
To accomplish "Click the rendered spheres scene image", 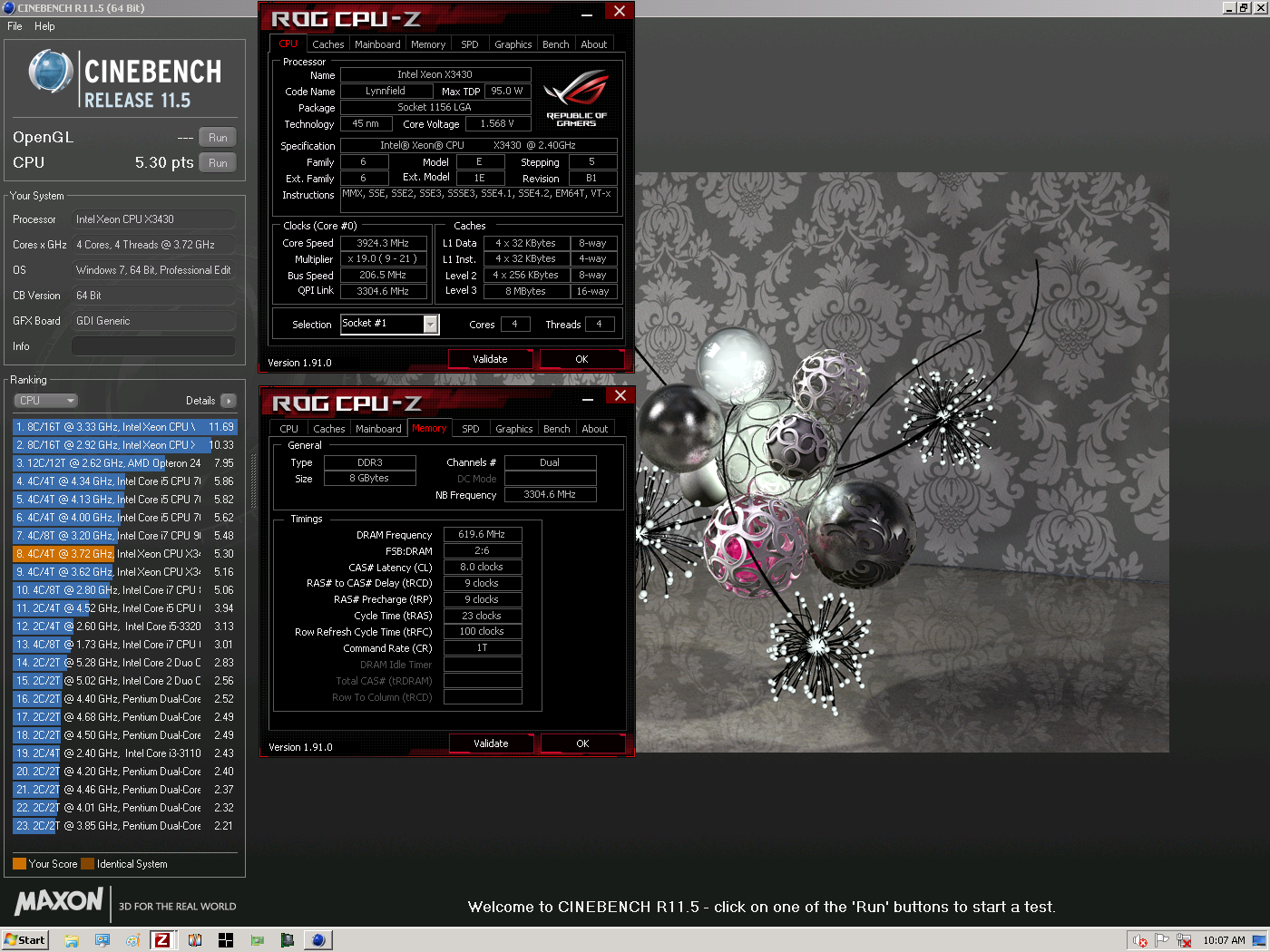I will tap(902, 462).
